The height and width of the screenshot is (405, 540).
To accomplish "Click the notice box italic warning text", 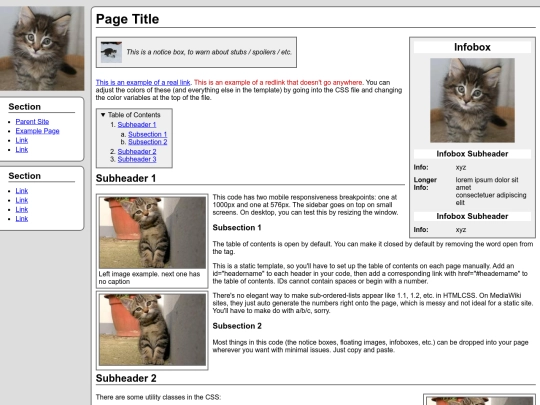I will click(209, 52).
